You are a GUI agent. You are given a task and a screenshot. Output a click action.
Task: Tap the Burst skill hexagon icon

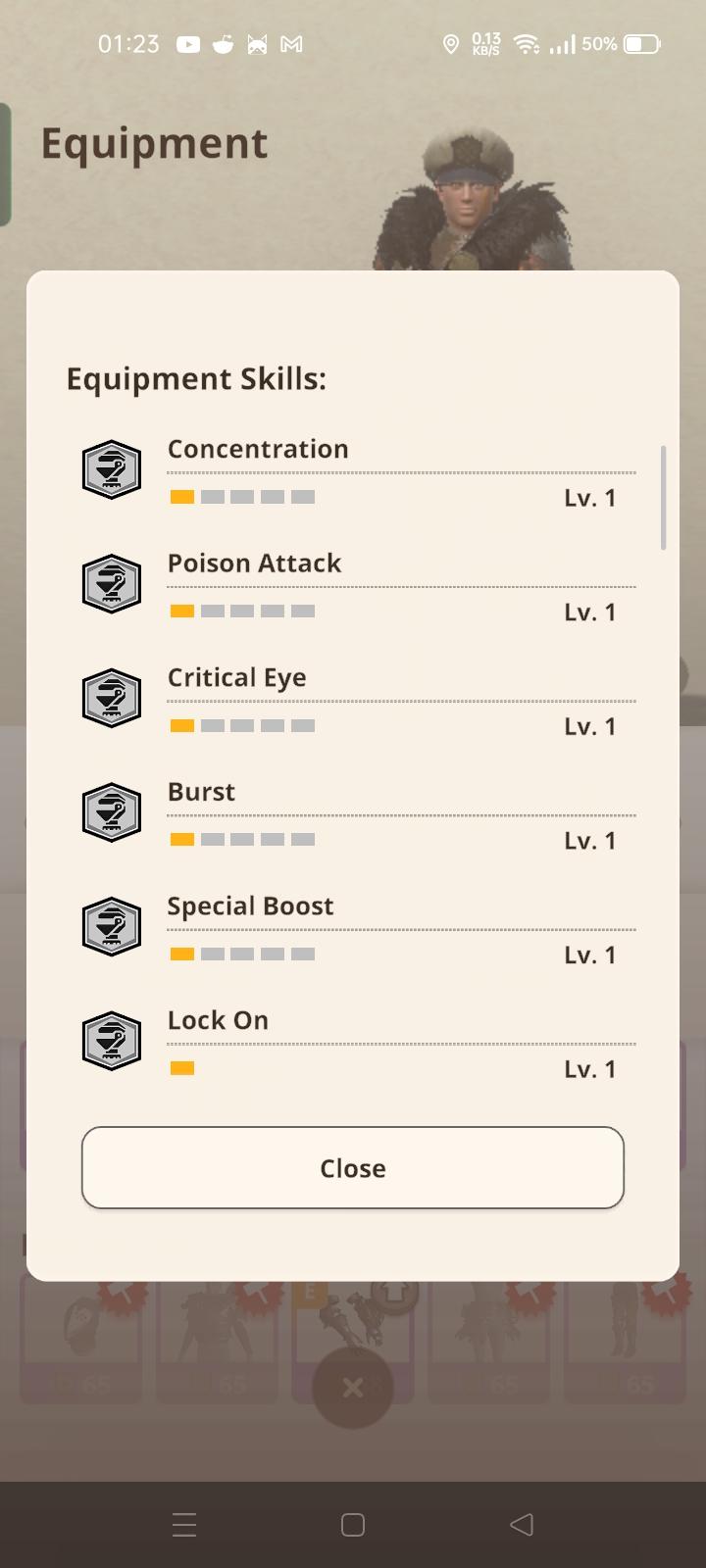112,812
